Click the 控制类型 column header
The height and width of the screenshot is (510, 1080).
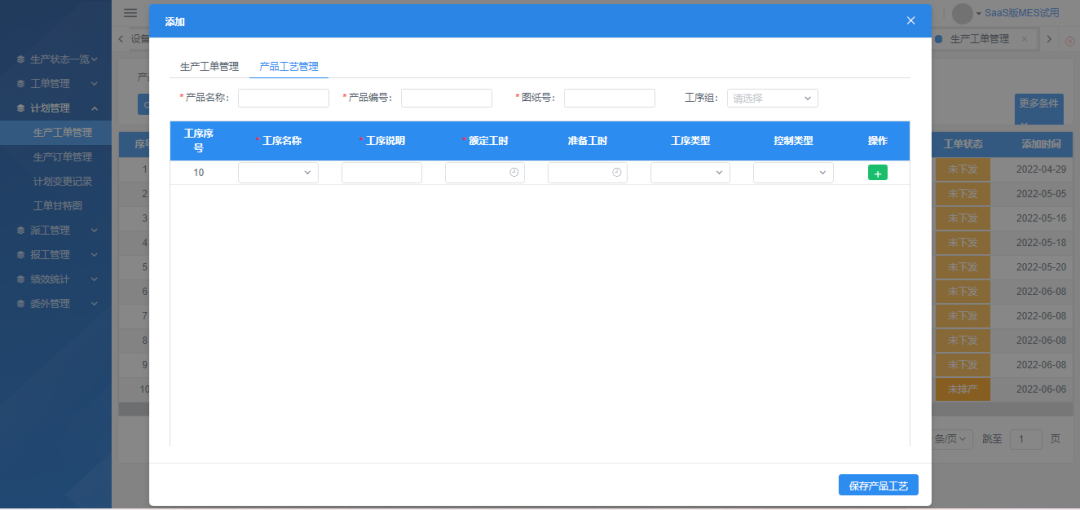point(793,141)
